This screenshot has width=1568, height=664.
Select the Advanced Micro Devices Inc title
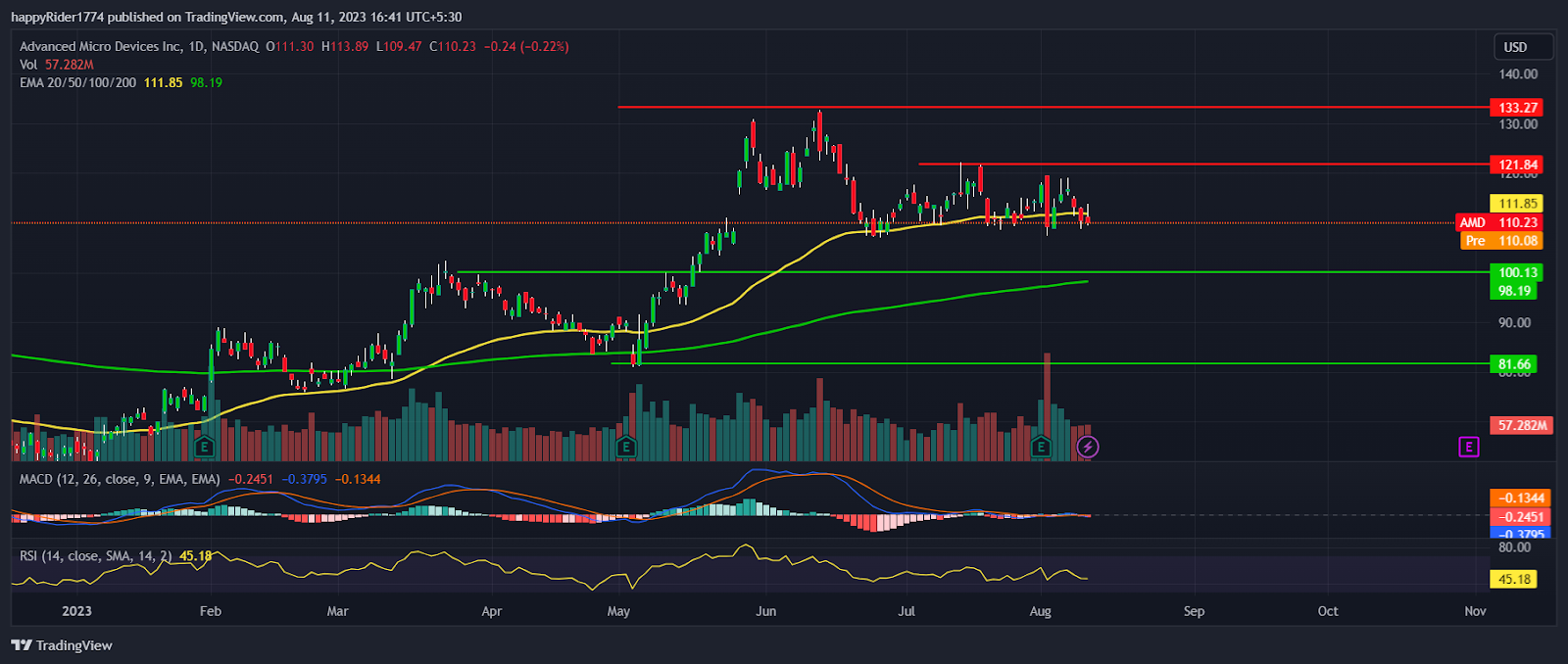click(101, 46)
